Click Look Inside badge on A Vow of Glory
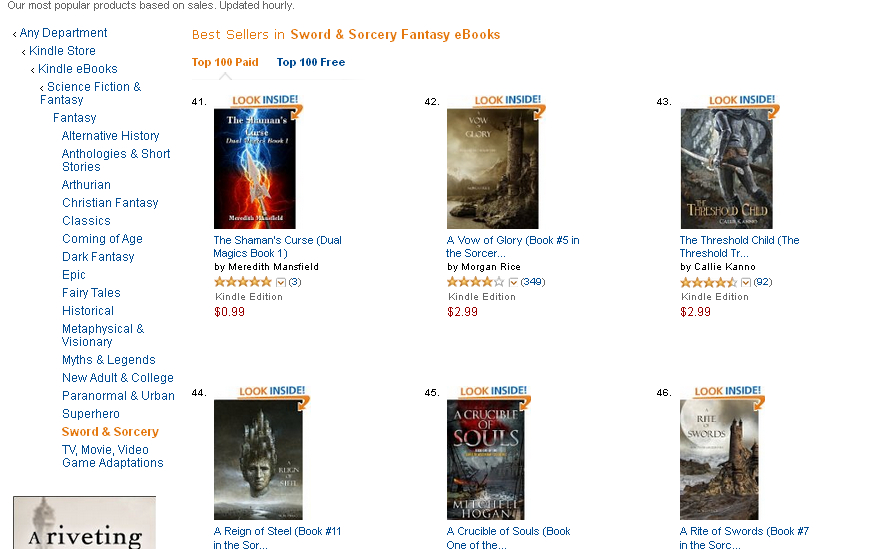The height and width of the screenshot is (549, 870). tap(508, 100)
